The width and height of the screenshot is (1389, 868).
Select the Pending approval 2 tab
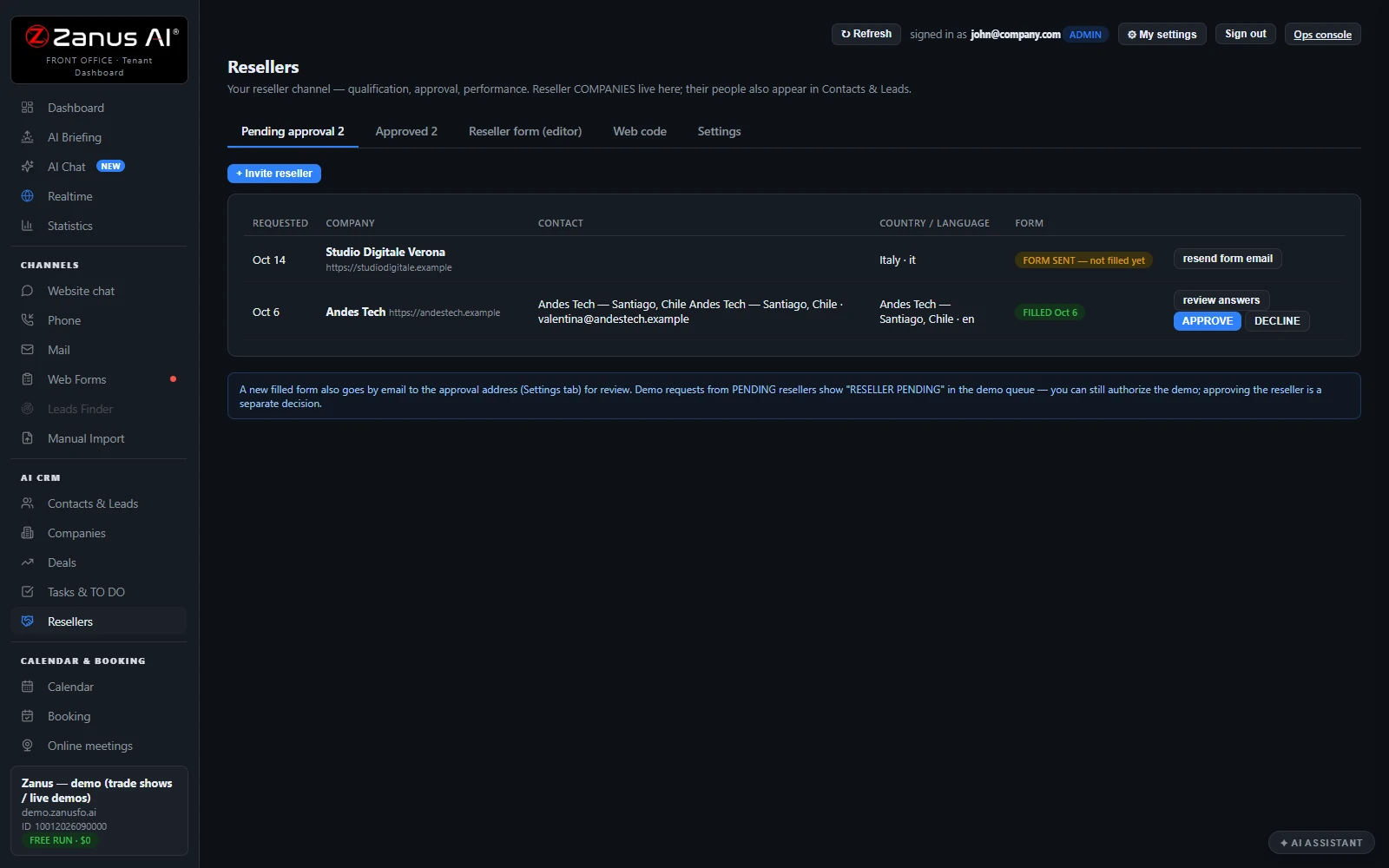293,132
